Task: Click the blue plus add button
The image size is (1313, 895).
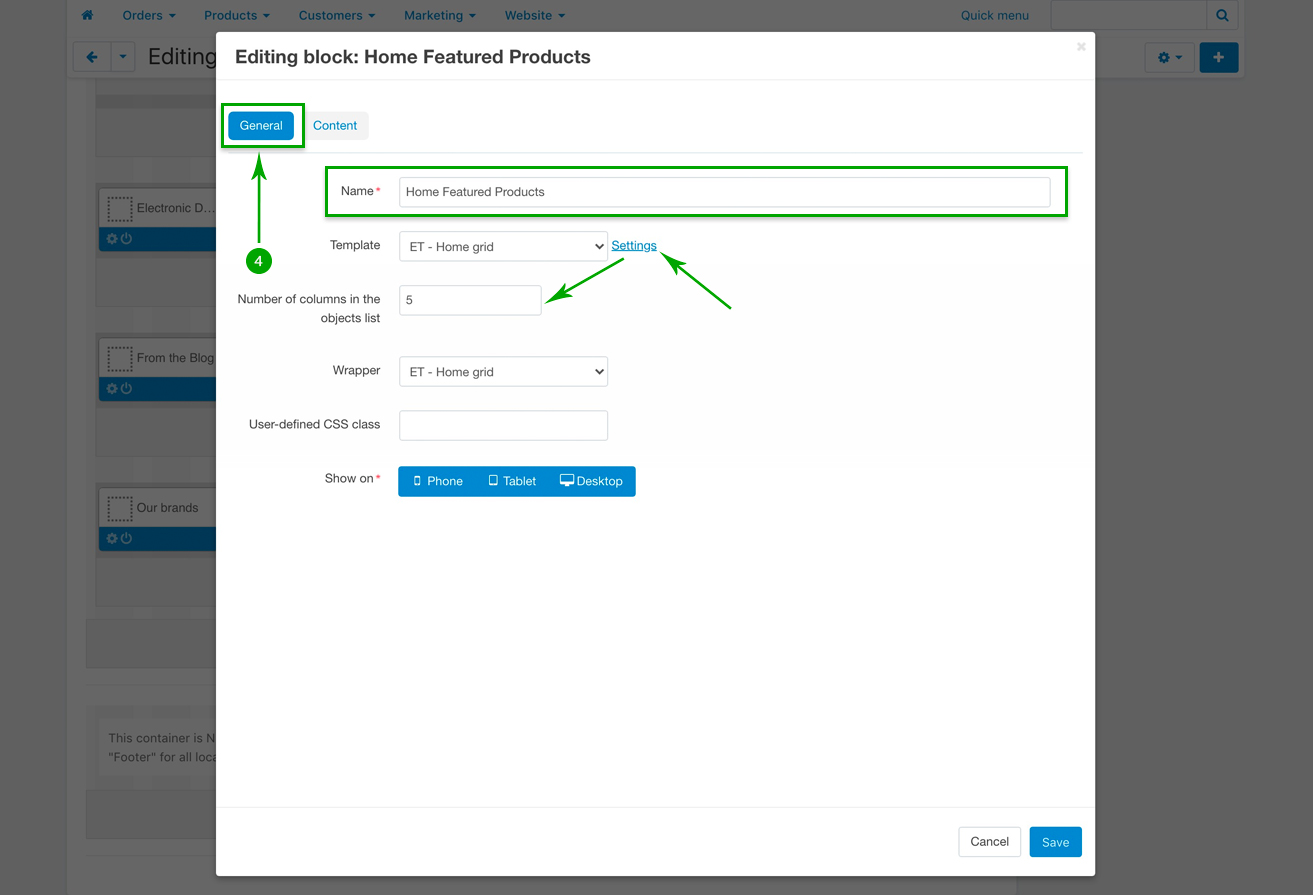Action: [1218, 58]
